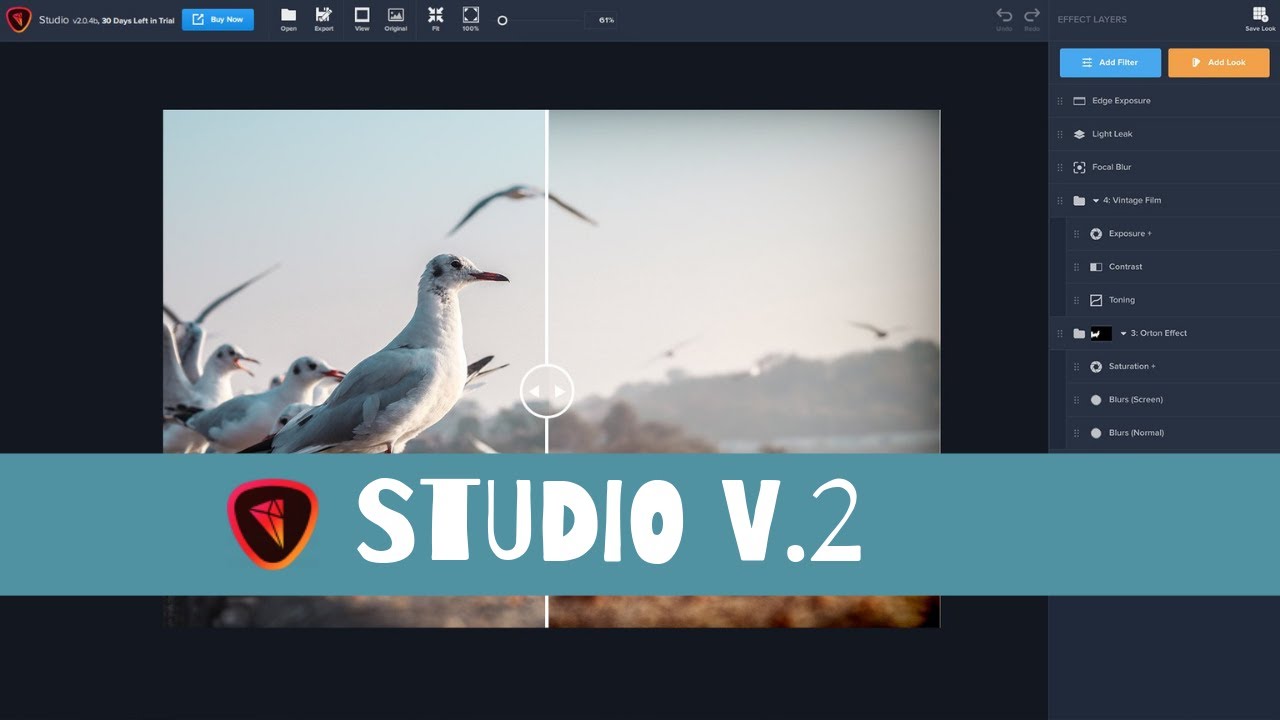Screen dimensions: 1280x720
Task: Select the "Exposure +" layer label
Action: (1130, 234)
